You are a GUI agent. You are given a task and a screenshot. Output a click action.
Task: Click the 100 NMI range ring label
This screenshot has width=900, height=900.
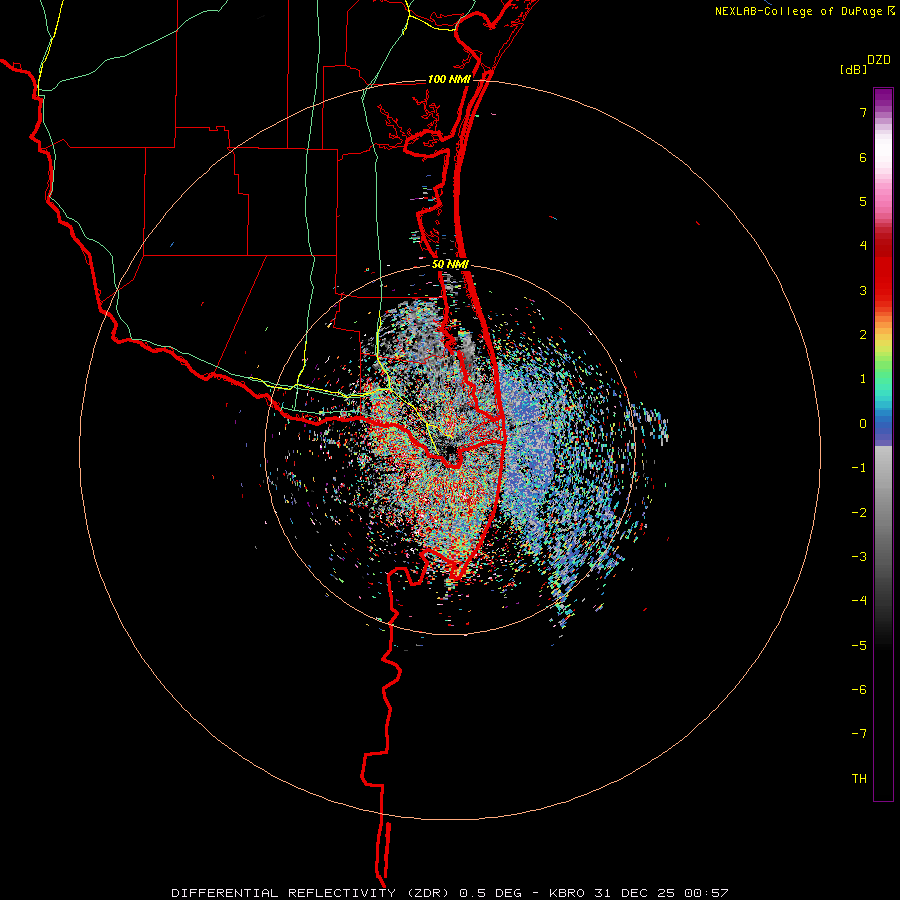[449, 79]
